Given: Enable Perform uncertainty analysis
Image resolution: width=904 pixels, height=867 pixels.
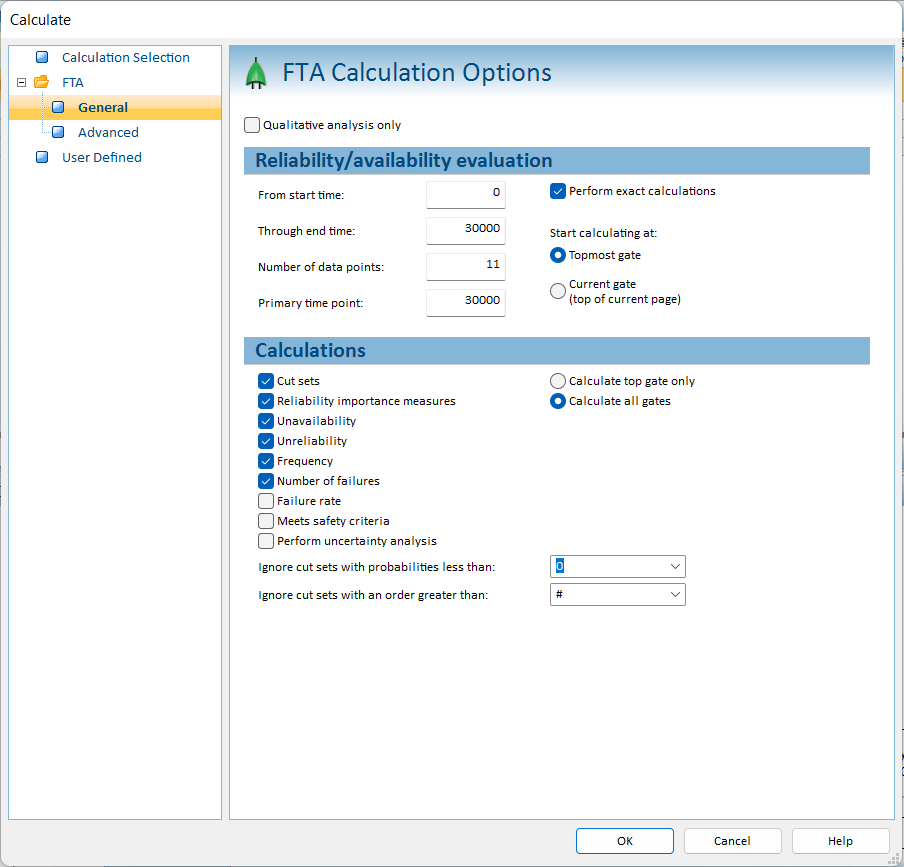Looking at the screenshot, I should (x=266, y=541).
